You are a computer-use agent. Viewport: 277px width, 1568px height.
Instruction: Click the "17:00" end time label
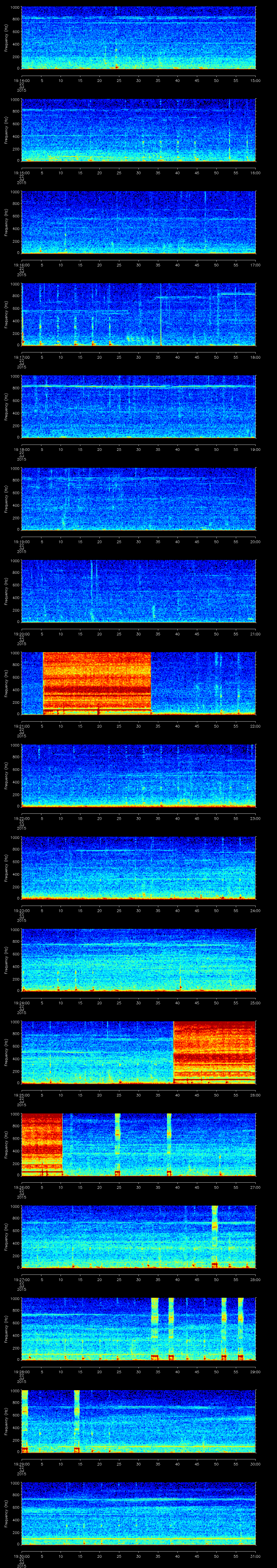[x=255, y=265]
